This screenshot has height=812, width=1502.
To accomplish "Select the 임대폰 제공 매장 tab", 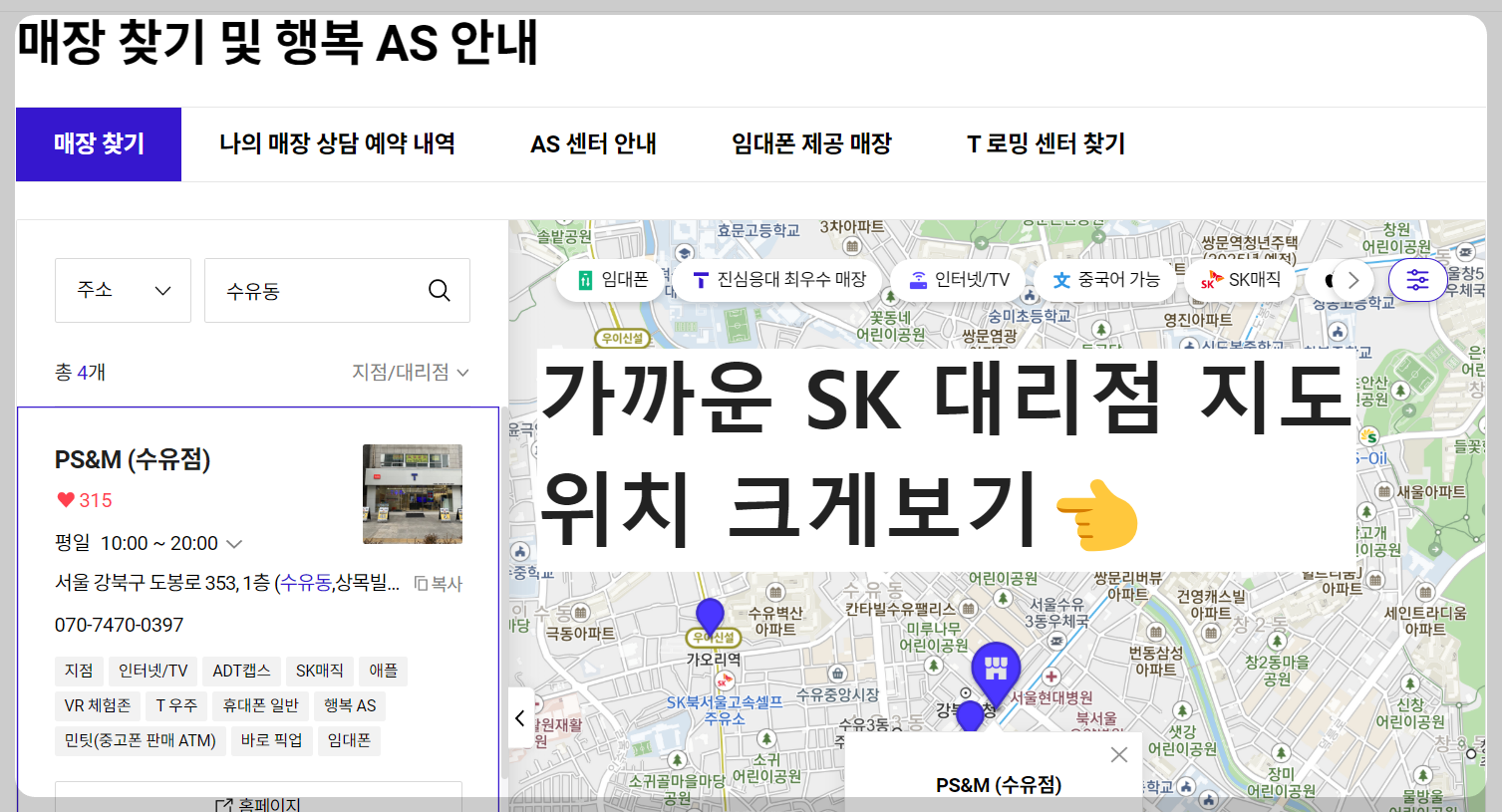I will (x=811, y=144).
